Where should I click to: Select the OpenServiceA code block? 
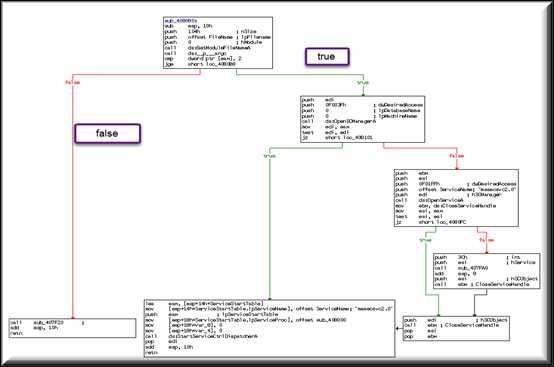(456, 198)
